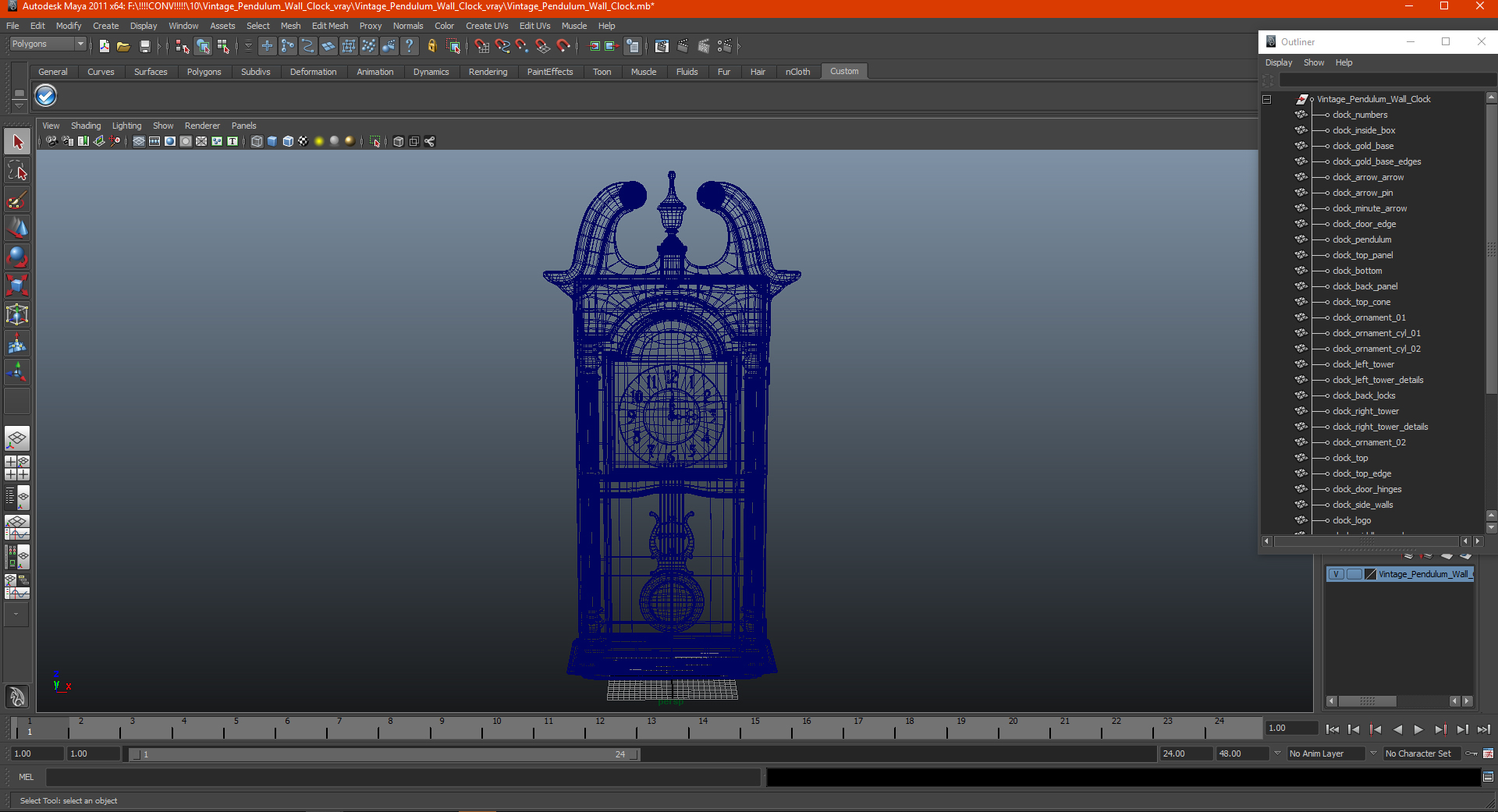Open animation preferences button
1498x812 pixels.
(1488, 753)
